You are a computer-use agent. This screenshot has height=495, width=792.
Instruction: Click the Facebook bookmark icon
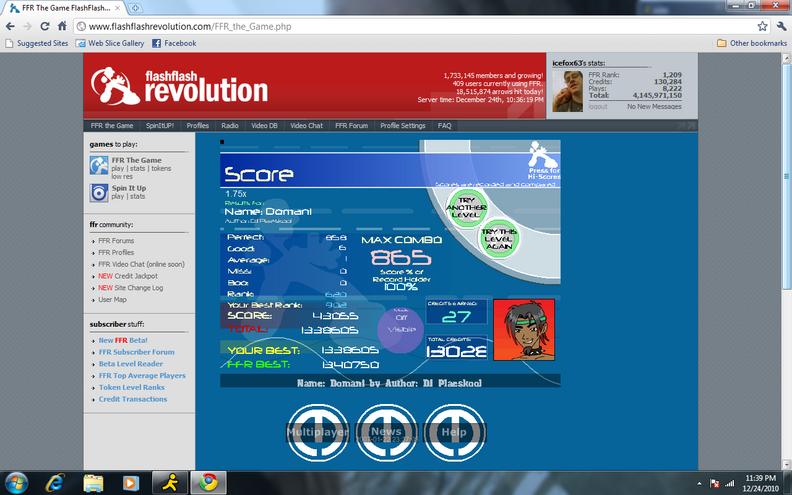157,43
